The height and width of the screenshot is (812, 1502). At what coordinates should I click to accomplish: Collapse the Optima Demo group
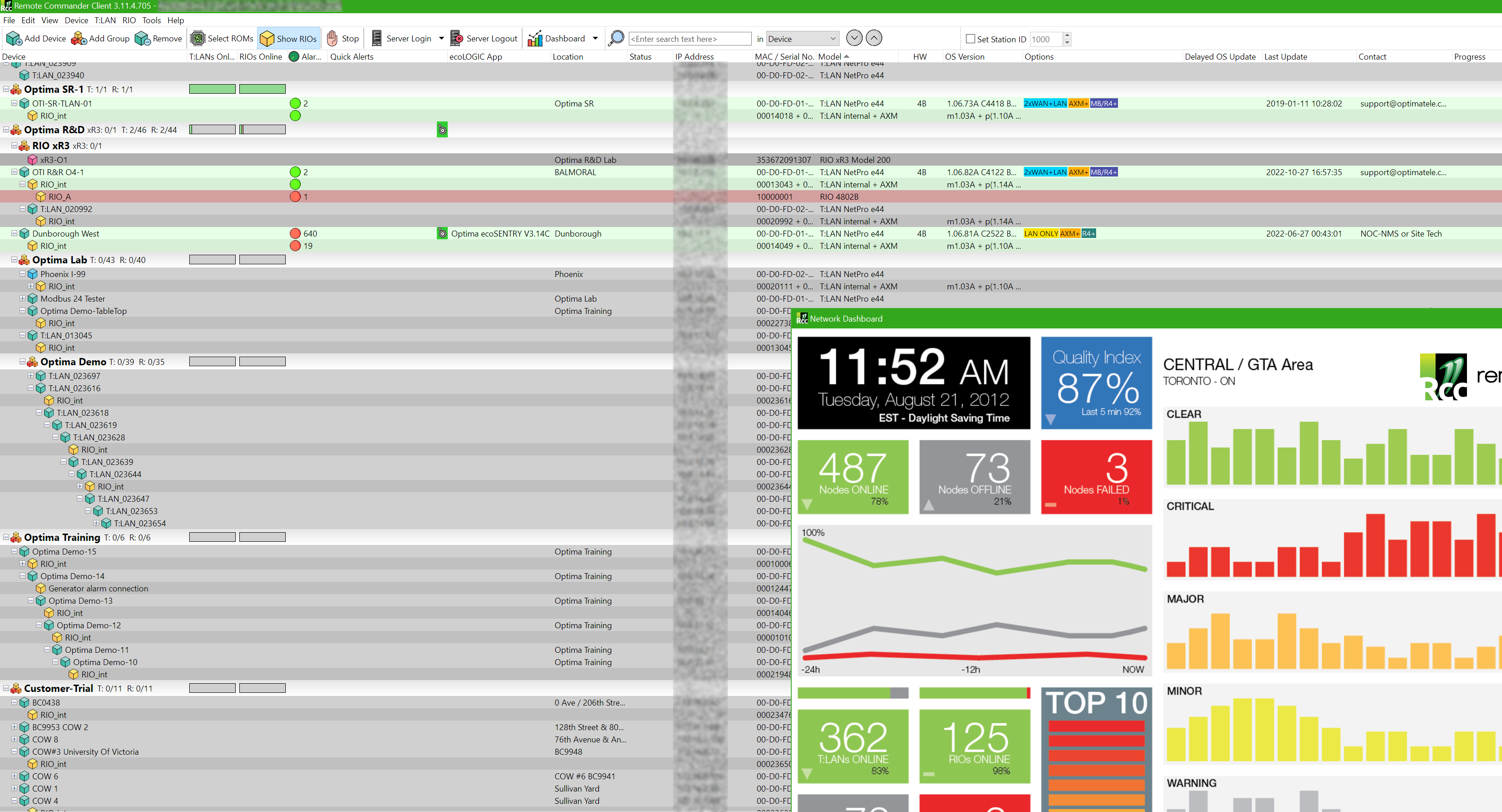(x=22, y=361)
